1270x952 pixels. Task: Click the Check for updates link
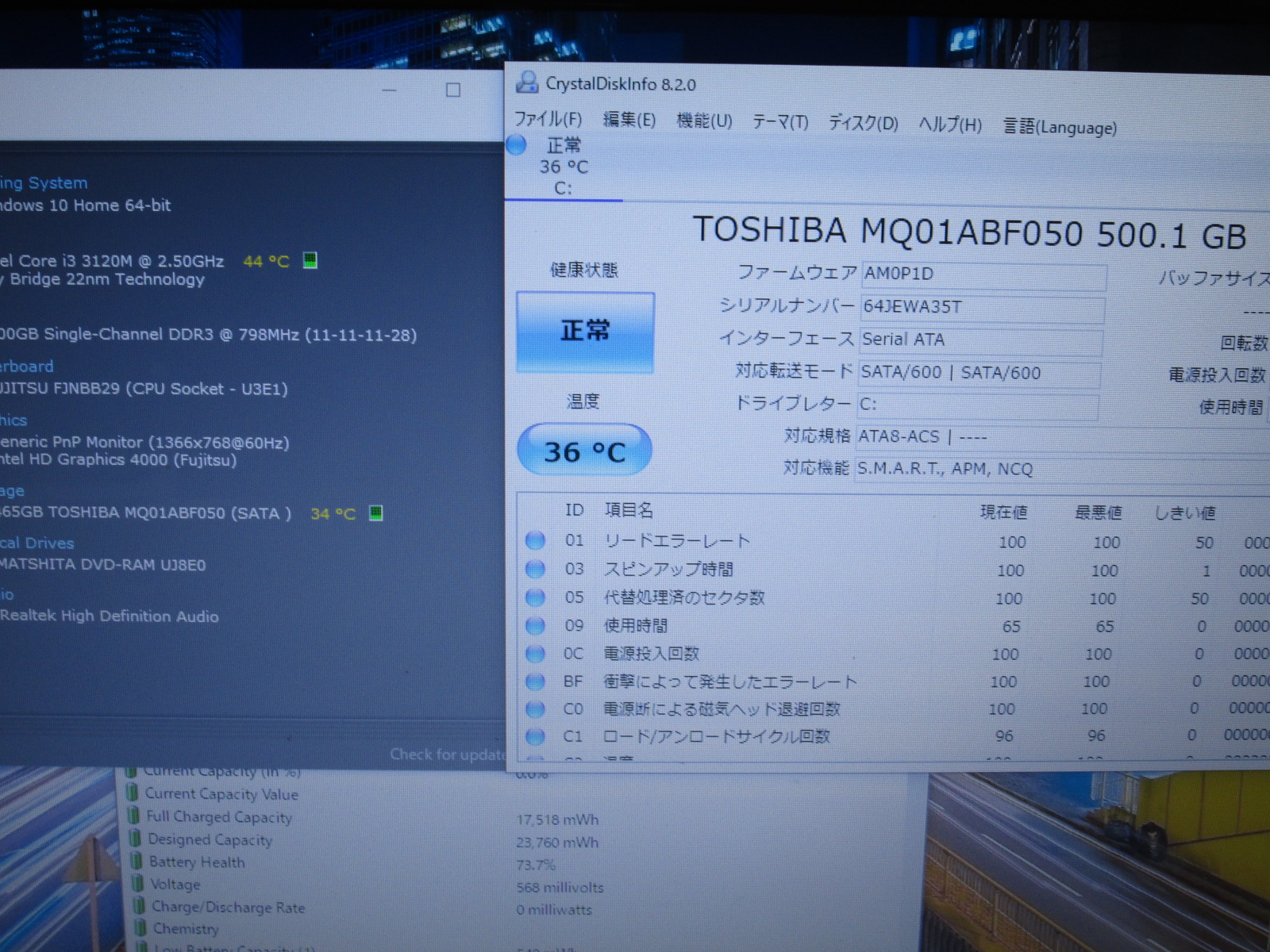(448, 754)
